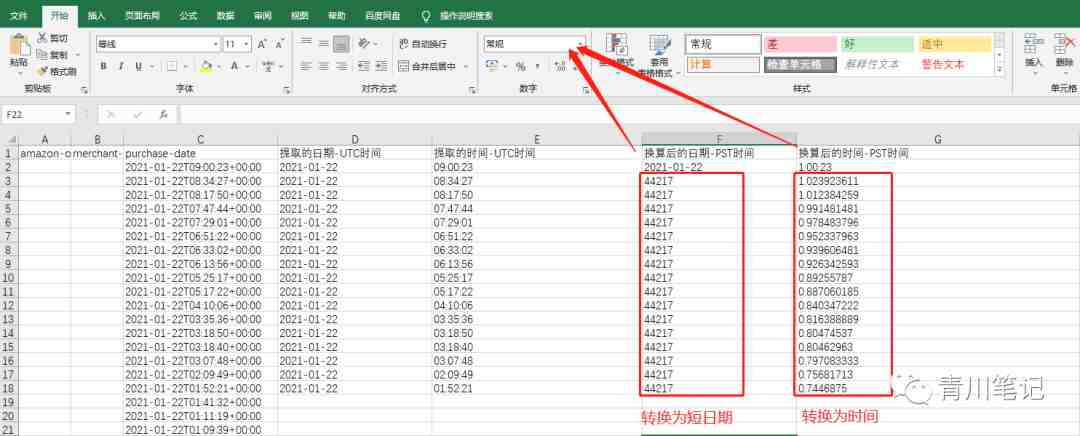Open the 文件 (File) tab
The width and height of the screenshot is (1080, 436).
coord(19,15)
